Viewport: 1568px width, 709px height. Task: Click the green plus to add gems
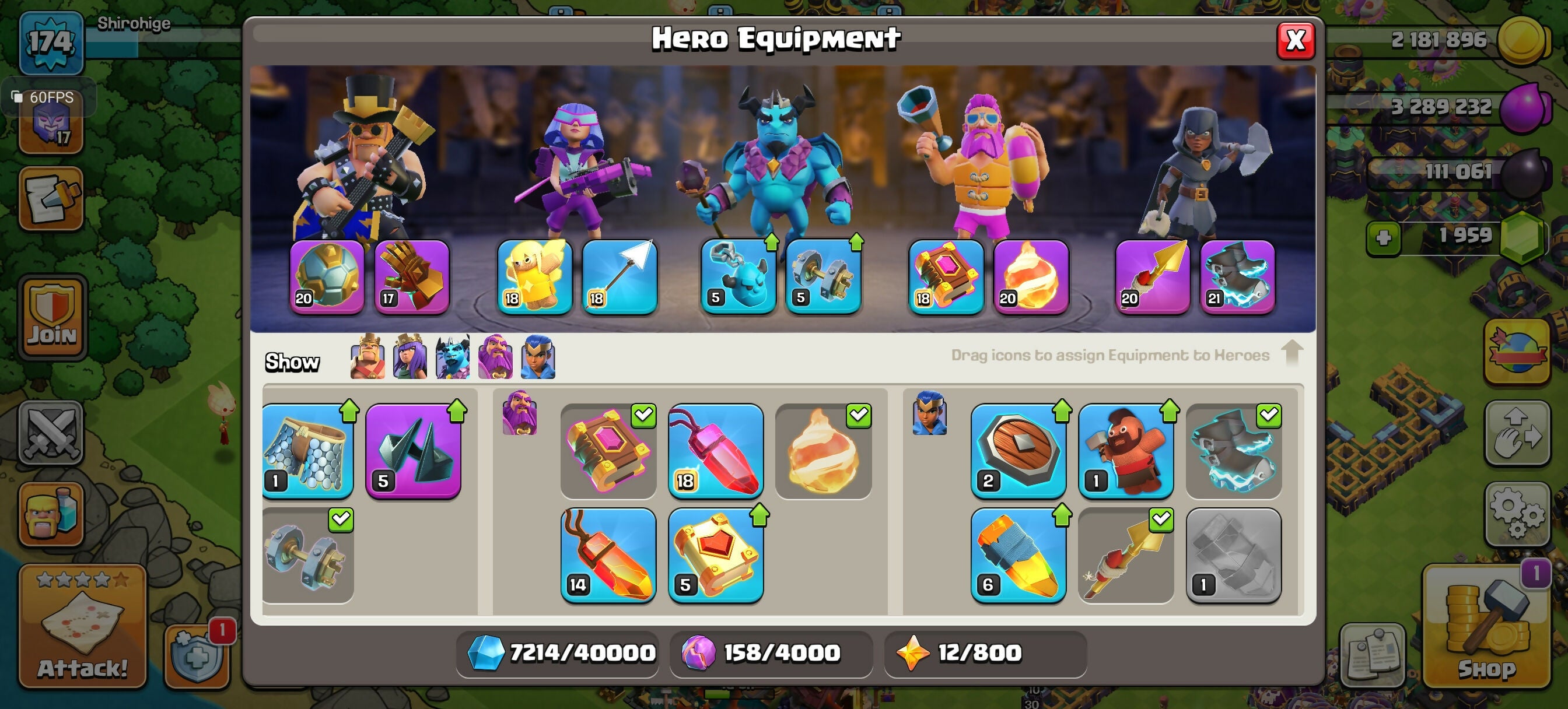coord(1384,237)
